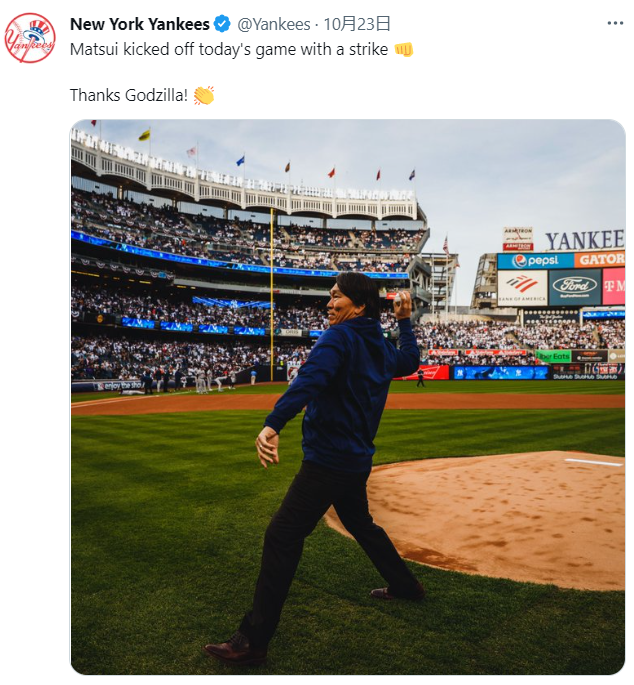Image resolution: width=634 pixels, height=685 pixels.
Task: Open the three-dot more options menu
Action: (615, 23)
